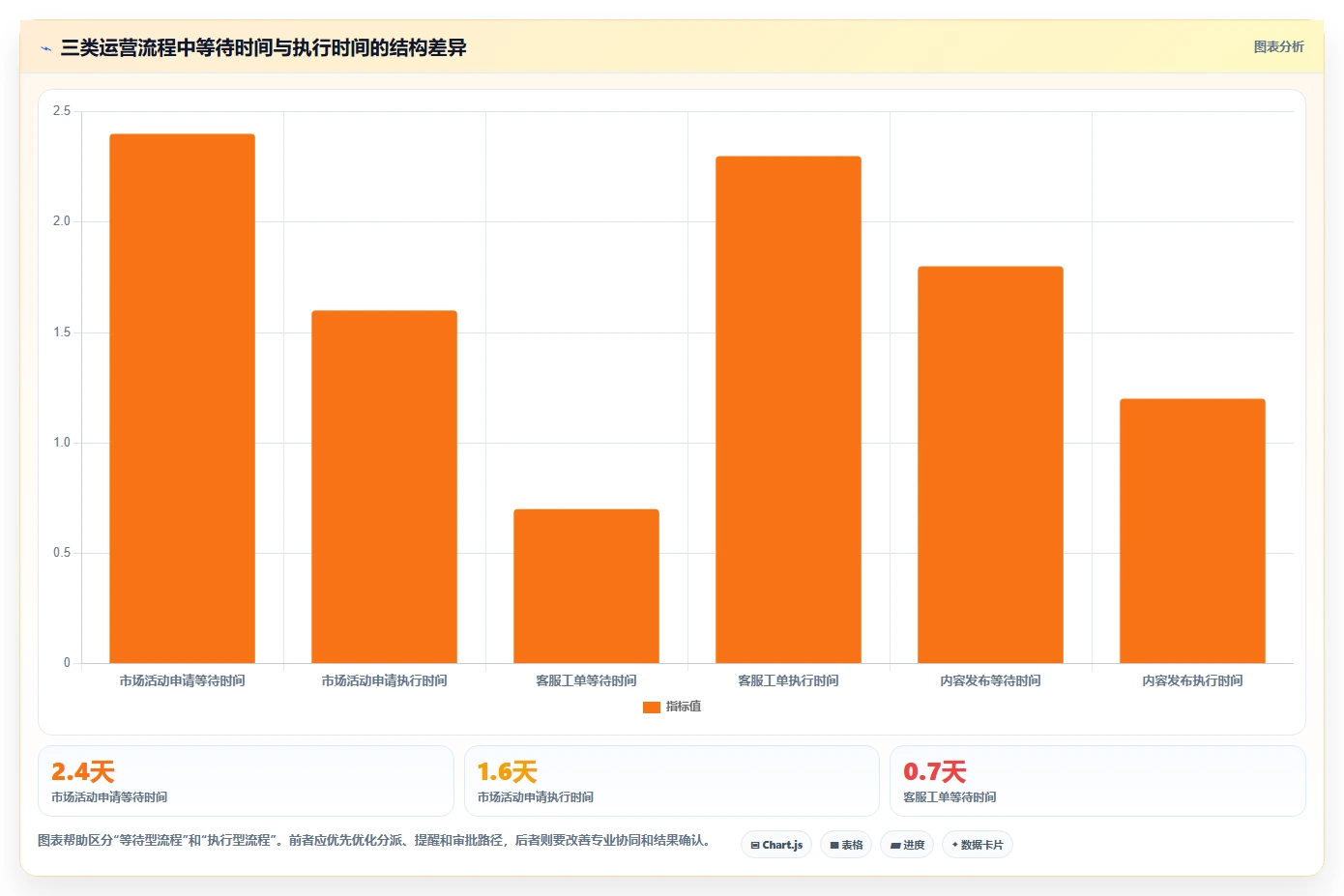
Task: Click the 市场活动申请执行时间 card label under 1.6天
Action: pyautogui.click(x=536, y=797)
